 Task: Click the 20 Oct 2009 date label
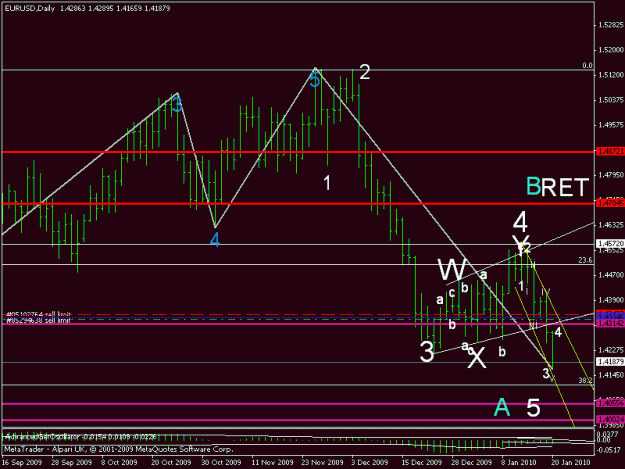click(x=171, y=462)
